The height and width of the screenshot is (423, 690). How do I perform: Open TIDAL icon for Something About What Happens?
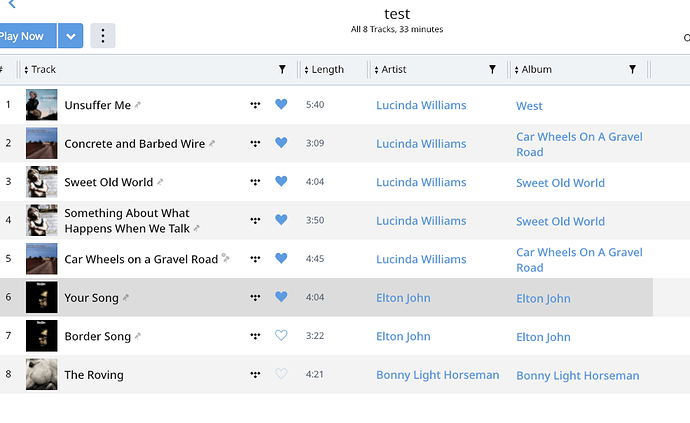point(255,220)
